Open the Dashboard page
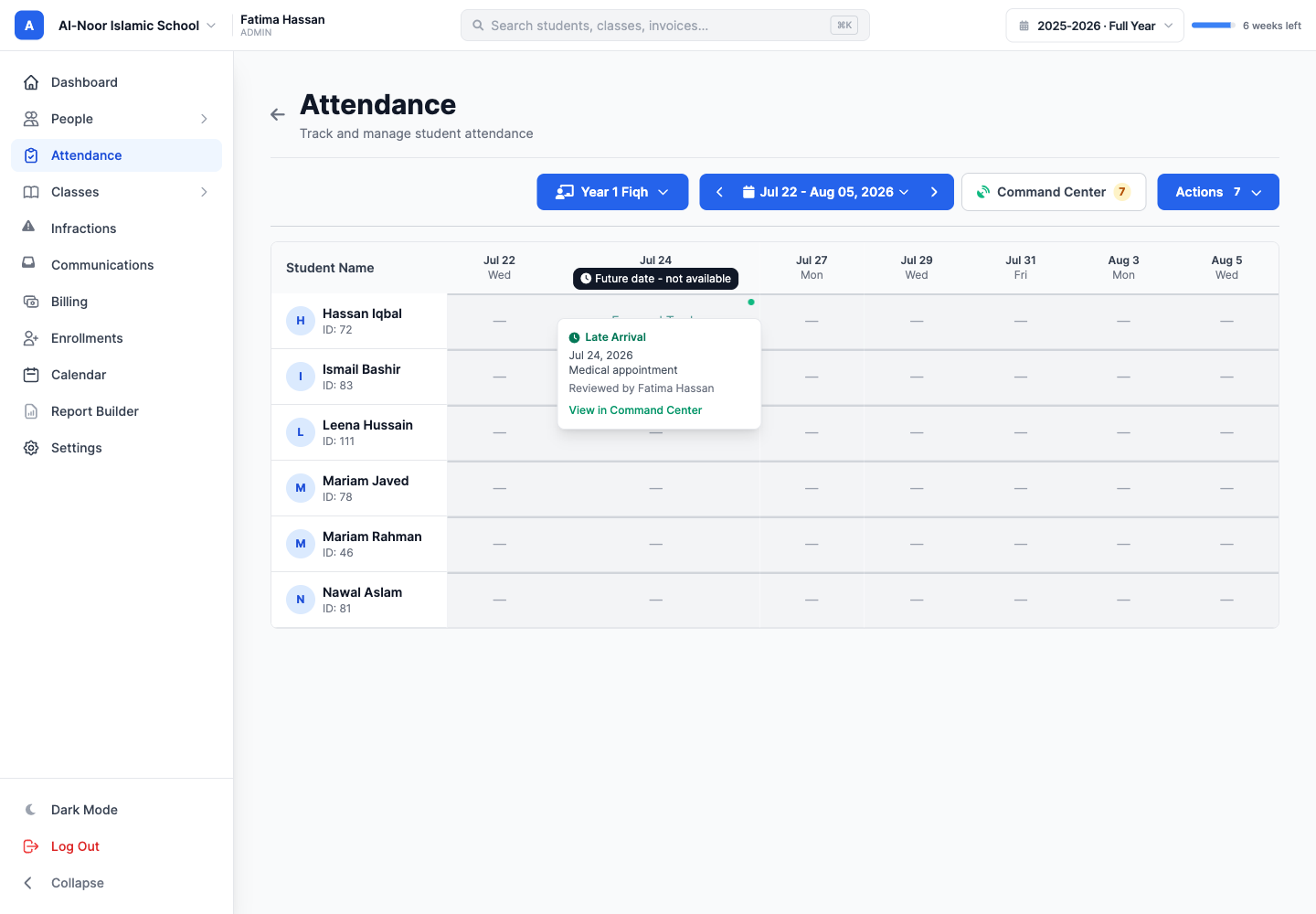This screenshot has width=1316, height=914. tap(116, 82)
